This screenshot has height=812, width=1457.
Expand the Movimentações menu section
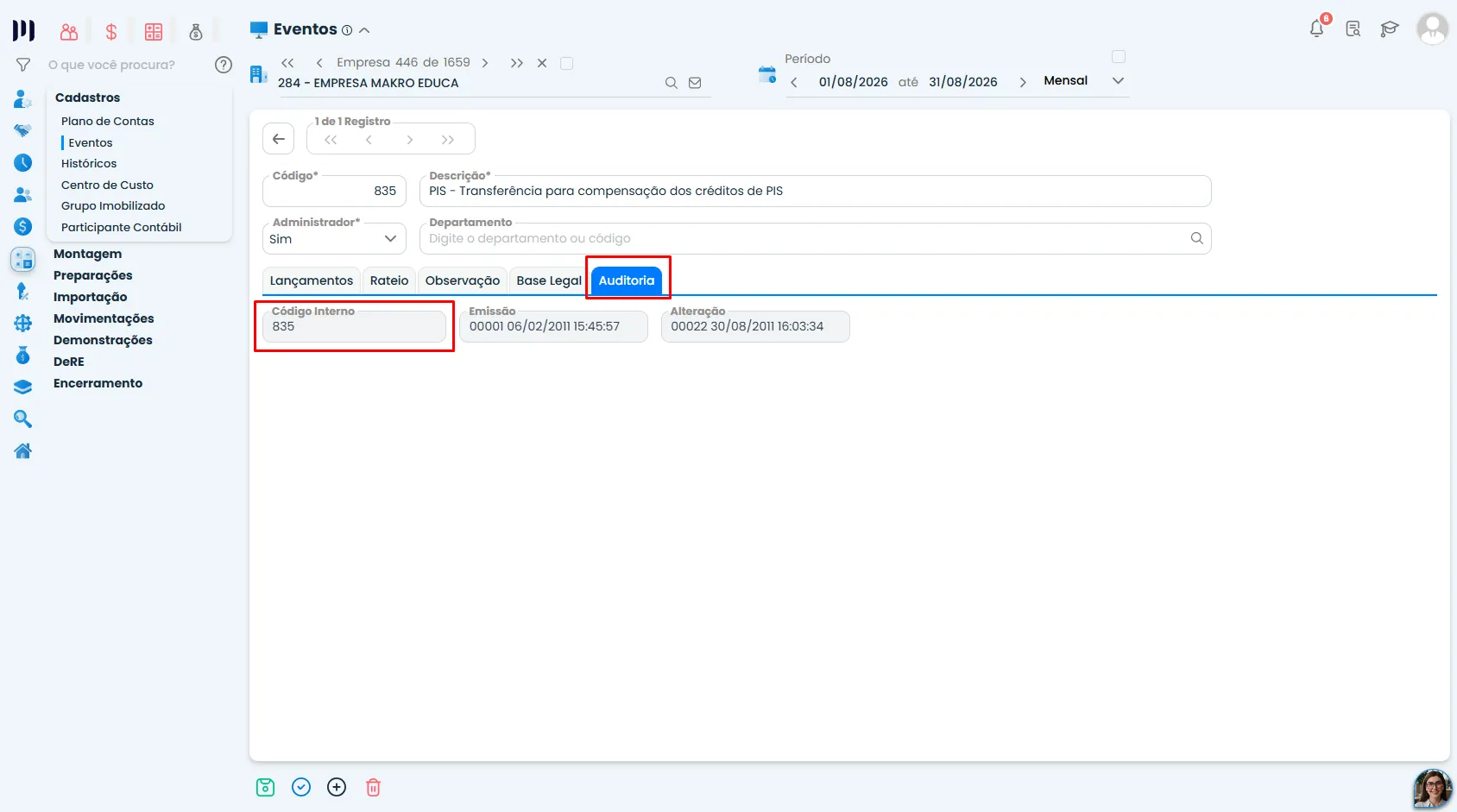(x=104, y=318)
